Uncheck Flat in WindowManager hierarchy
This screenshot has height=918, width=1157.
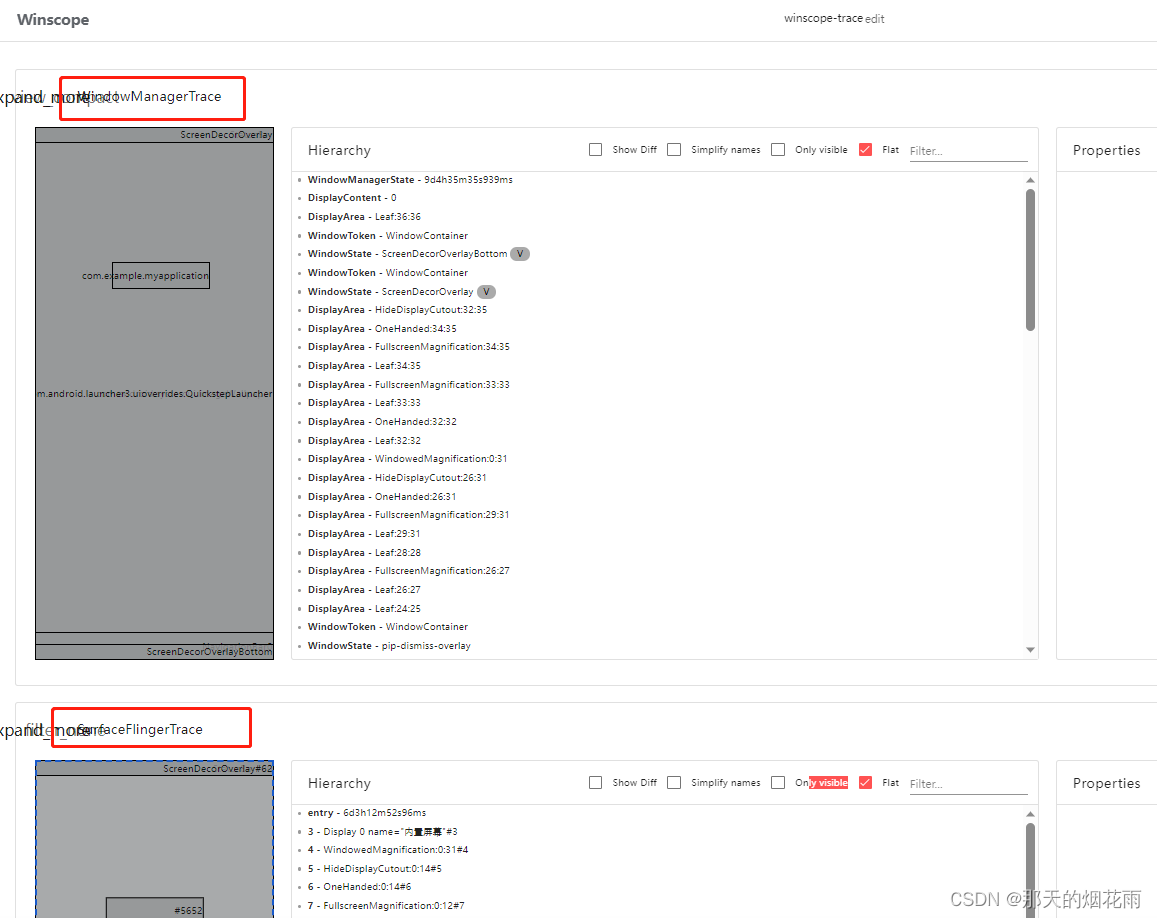click(865, 149)
